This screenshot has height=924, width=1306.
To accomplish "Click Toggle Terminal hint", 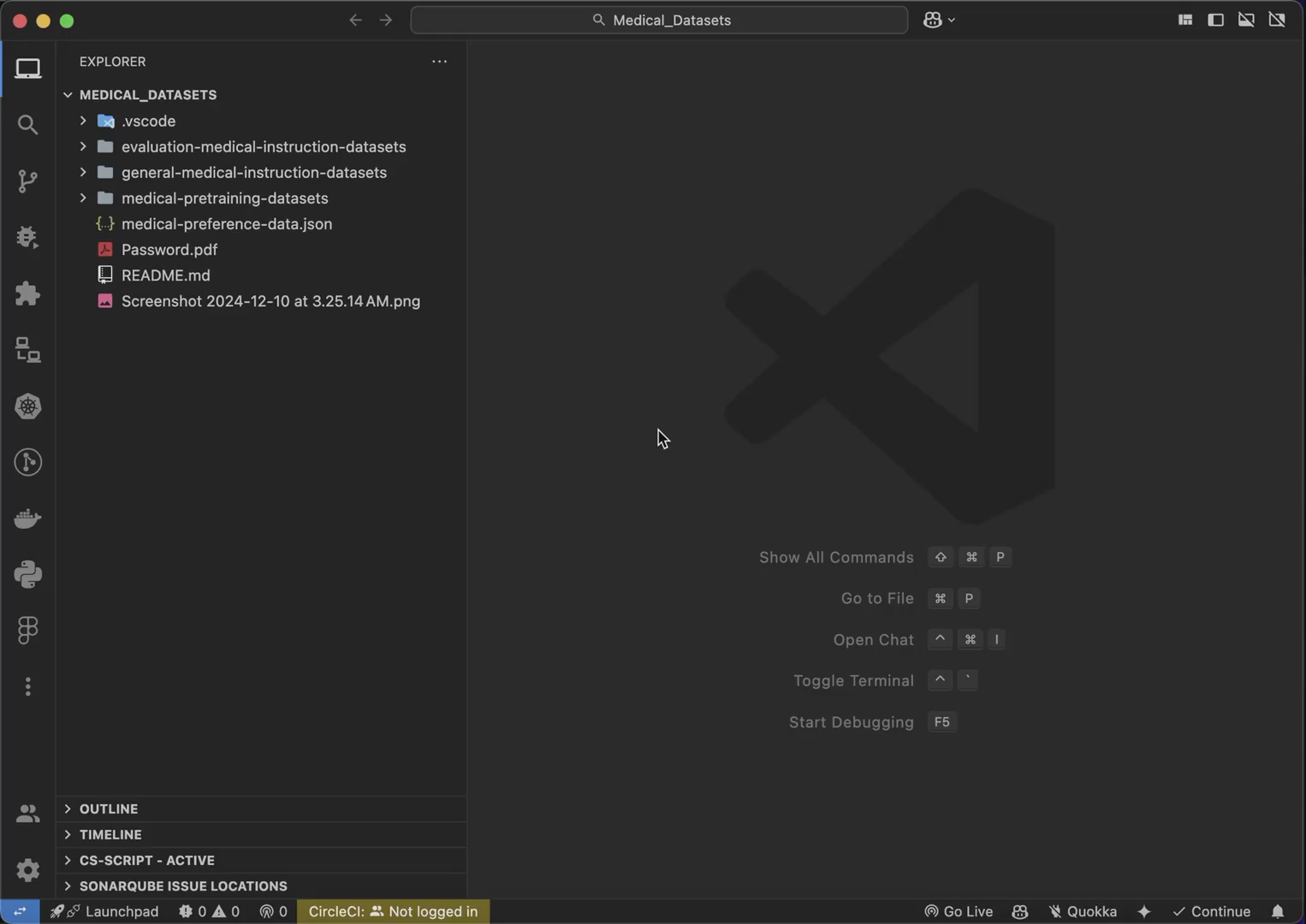I will pos(853,681).
